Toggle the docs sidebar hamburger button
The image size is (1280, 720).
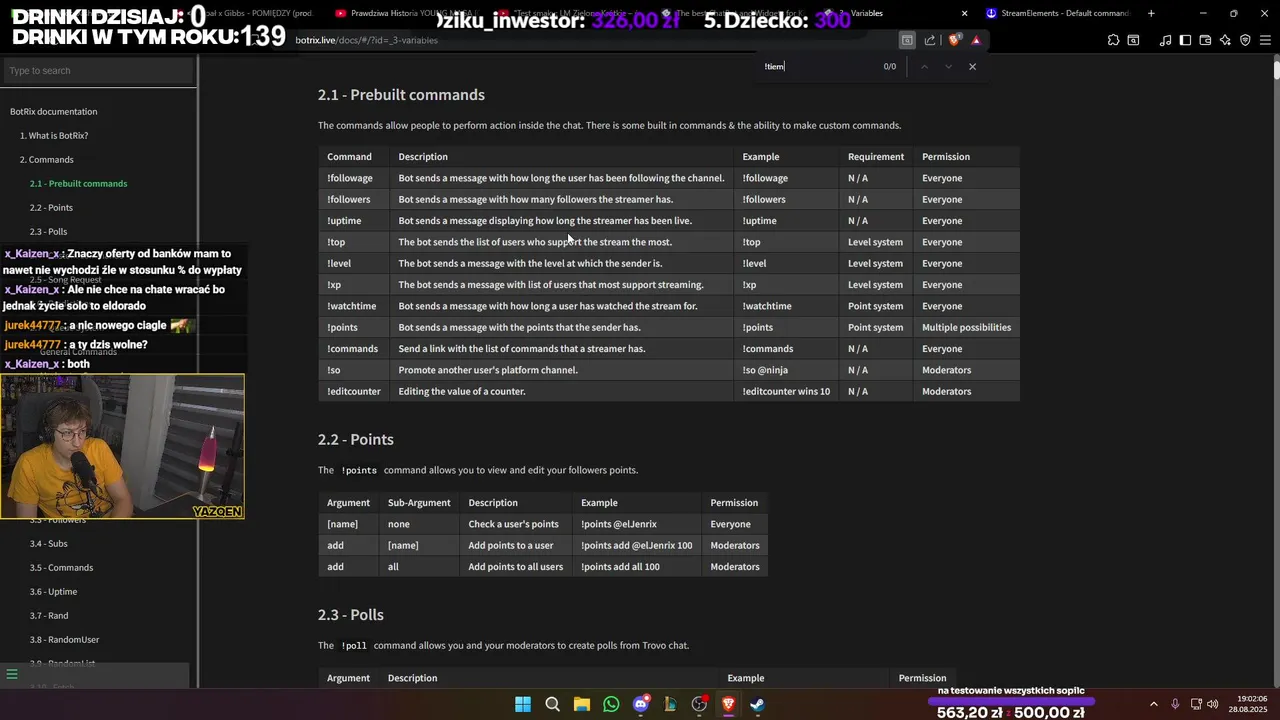point(12,675)
